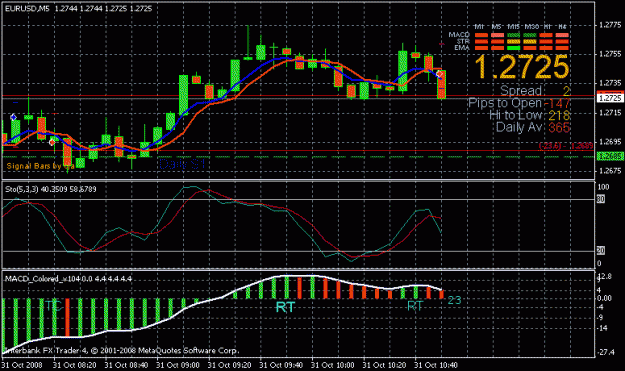Click the MACD -27.4 scale label
Screen dimensions: 625x371
[605, 352]
